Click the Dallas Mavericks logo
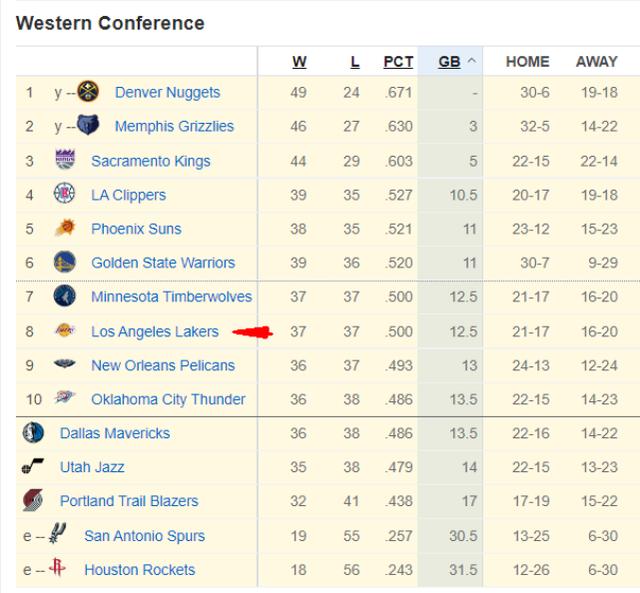This screenshot has height=593, width=640. click(x=33, y=433)
